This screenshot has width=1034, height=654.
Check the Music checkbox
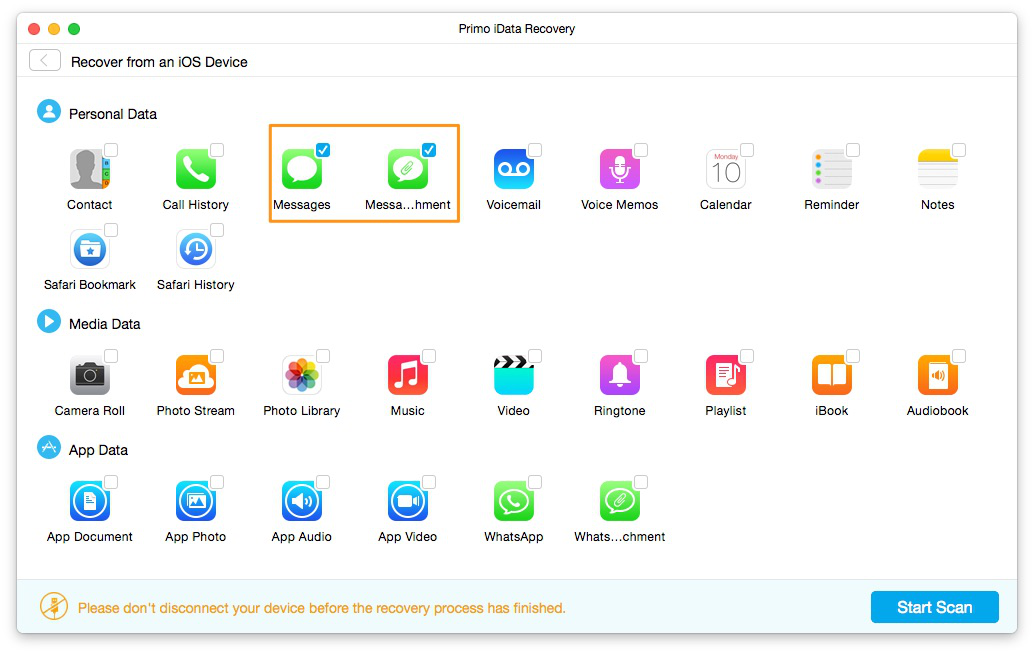point(429,356)
